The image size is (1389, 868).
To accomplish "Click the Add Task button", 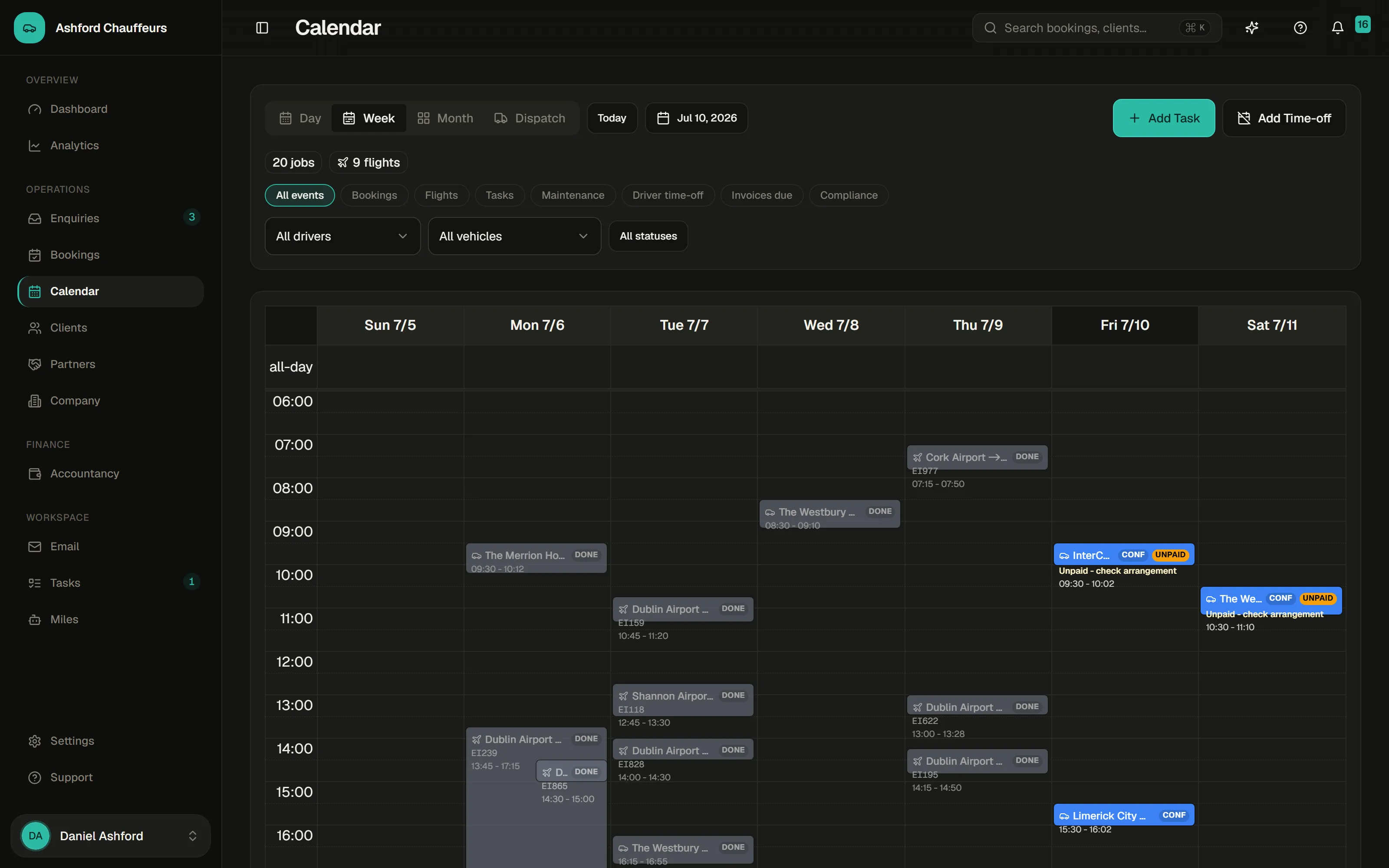I will pos(1163,118).
